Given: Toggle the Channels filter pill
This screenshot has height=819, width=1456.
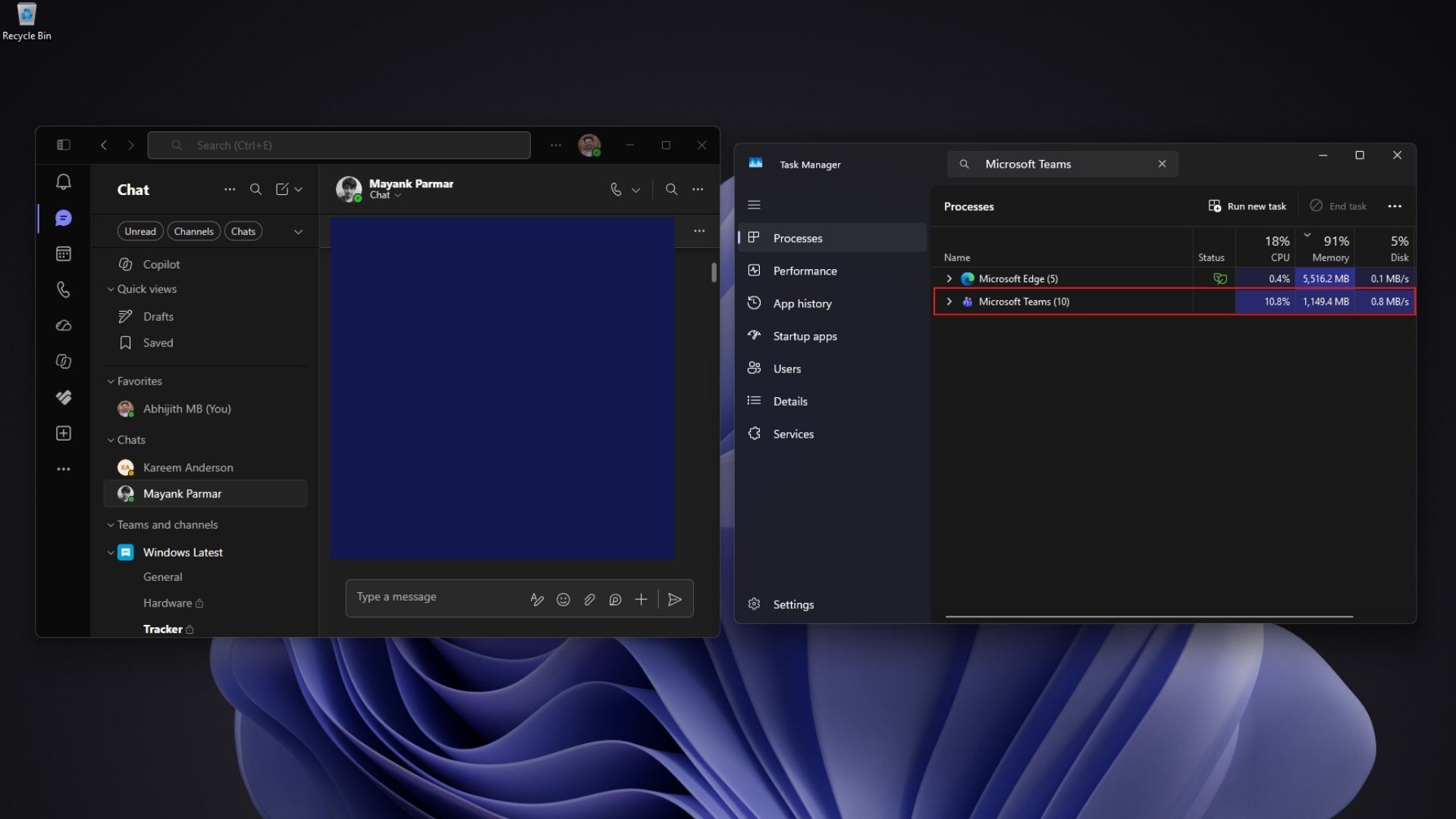Looking at the screenshot, I should pos(193,231).
